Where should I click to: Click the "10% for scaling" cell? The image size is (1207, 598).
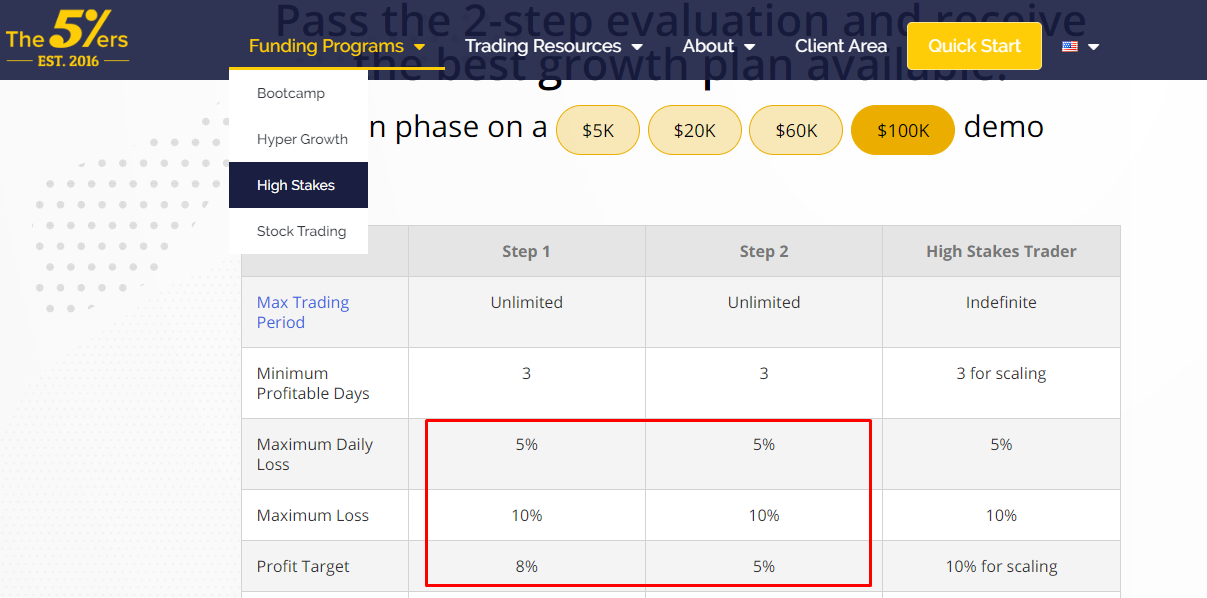(1001, 566)
